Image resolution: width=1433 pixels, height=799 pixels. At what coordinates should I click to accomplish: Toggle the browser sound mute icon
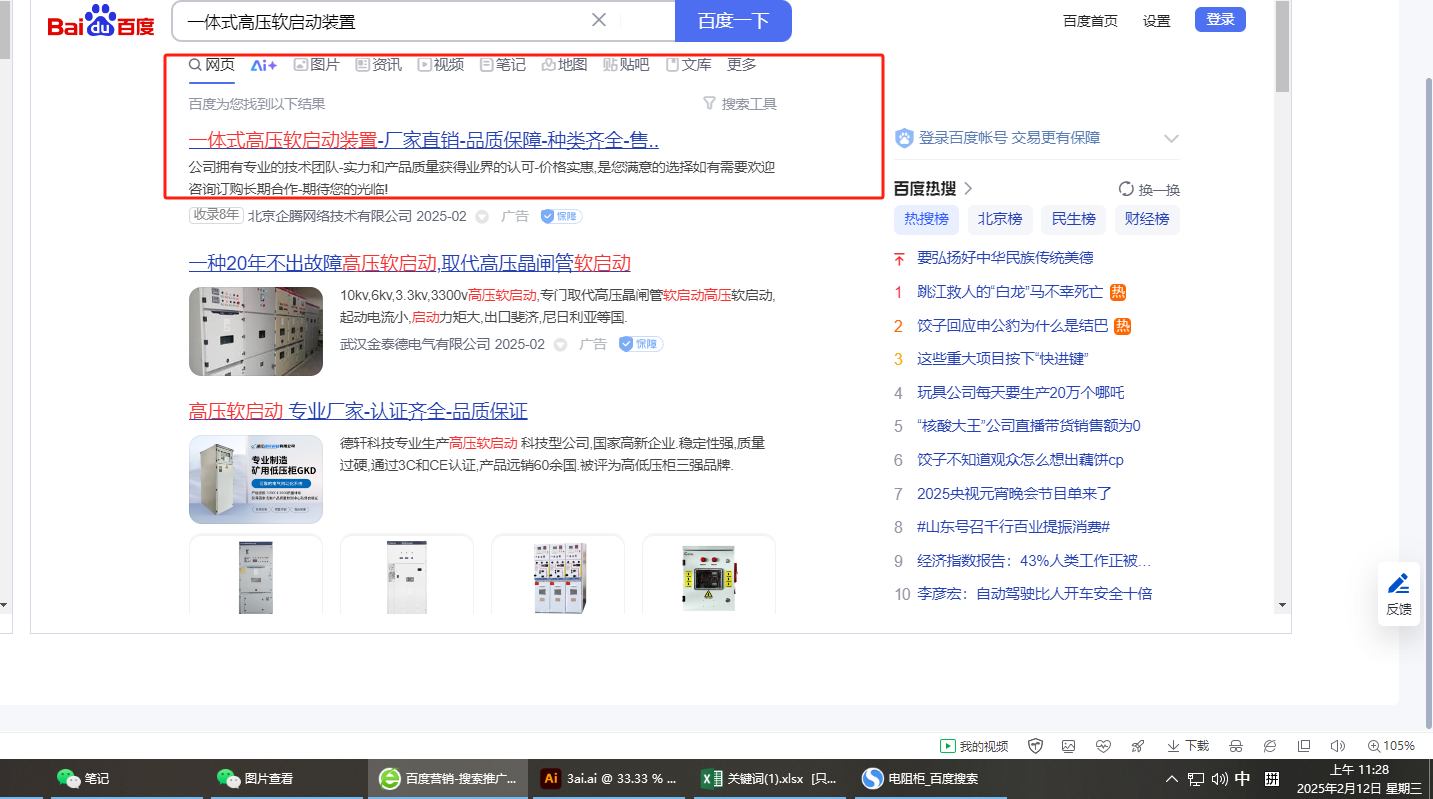[x=1337, y=746]
